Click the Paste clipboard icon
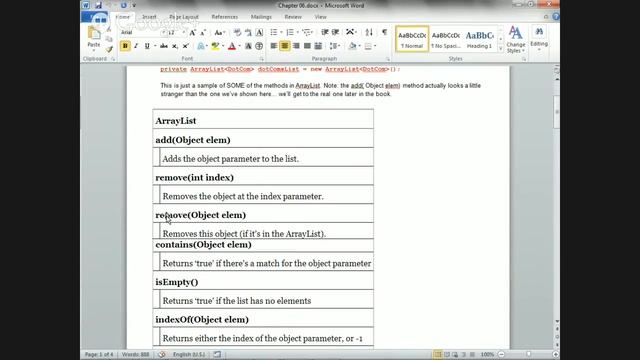Image resolution: width=640 pixels, height=360 pixels. [93, 33]
